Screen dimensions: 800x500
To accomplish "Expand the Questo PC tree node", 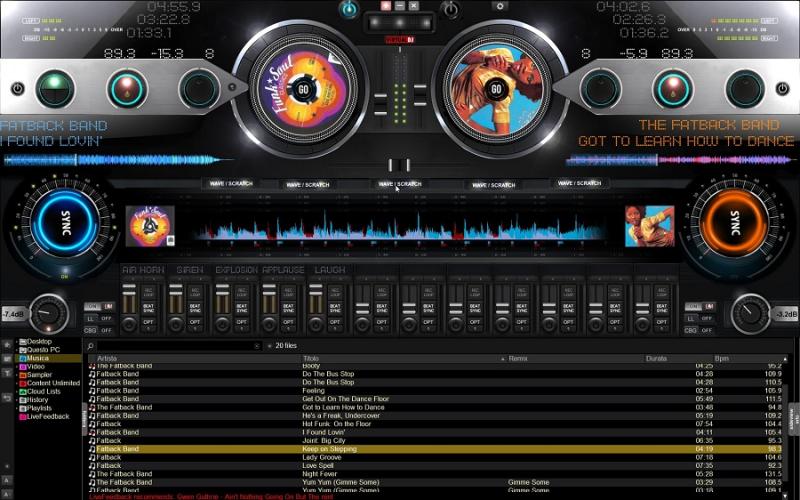I will click(17, 349).
